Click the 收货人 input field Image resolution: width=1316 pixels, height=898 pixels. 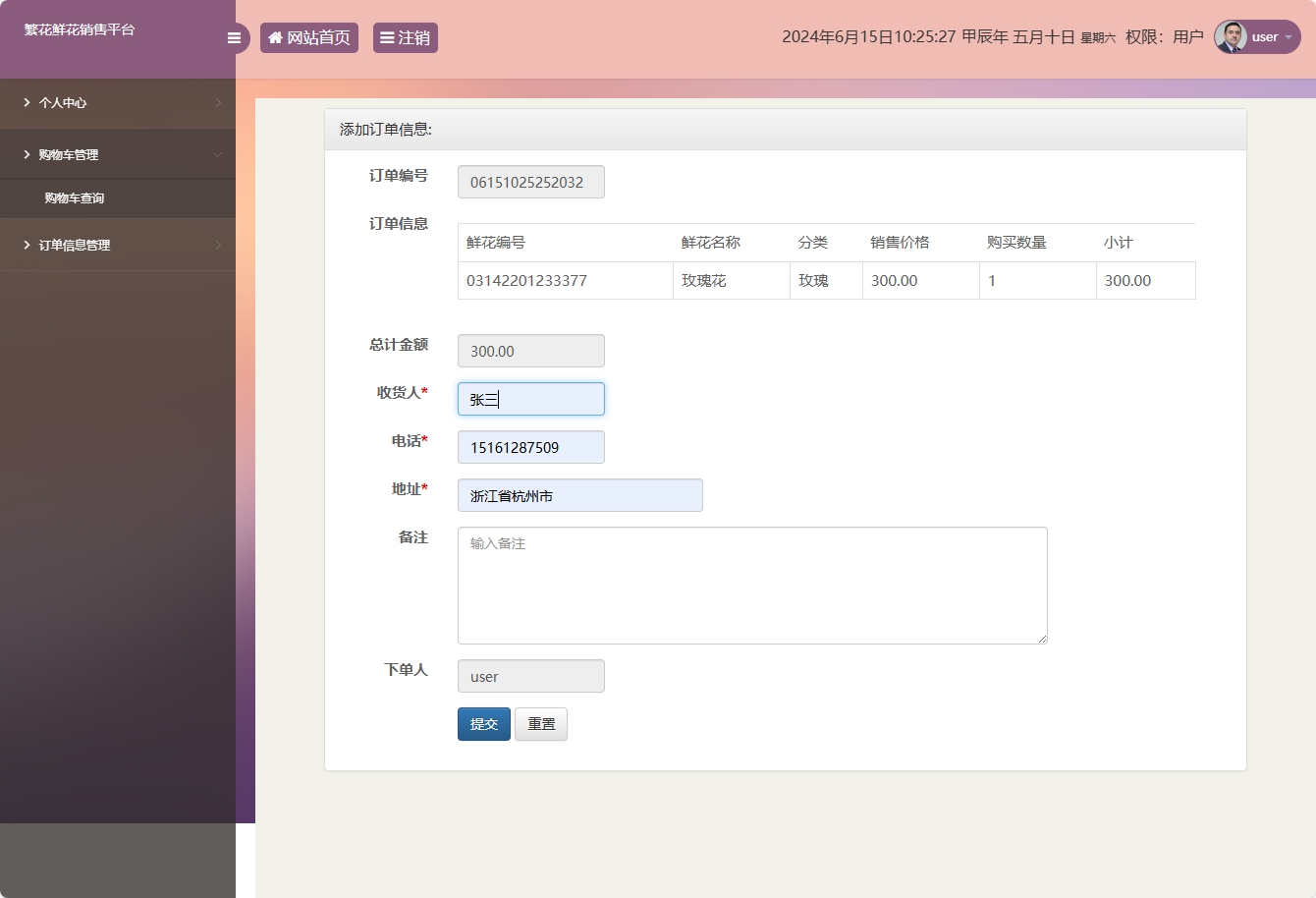pos(530,399)
